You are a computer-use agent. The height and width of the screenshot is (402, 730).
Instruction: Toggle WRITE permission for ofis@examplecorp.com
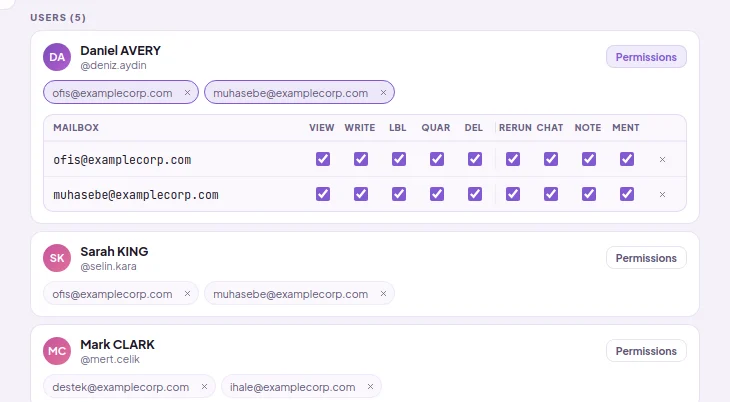point(361,159)
